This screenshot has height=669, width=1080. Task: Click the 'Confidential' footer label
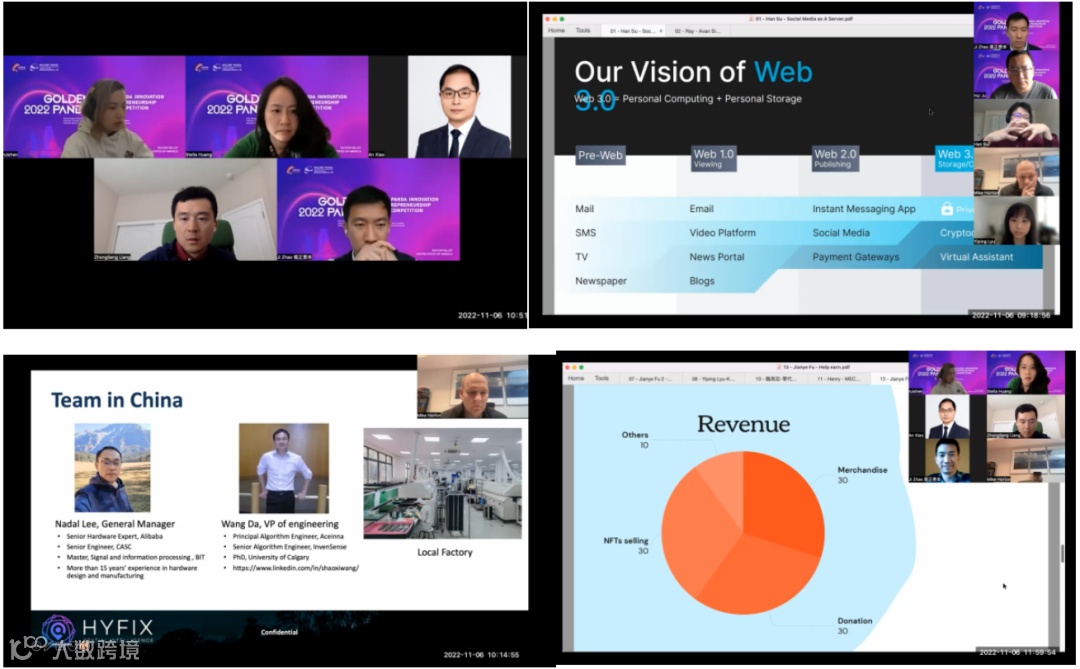coord(279,632)
